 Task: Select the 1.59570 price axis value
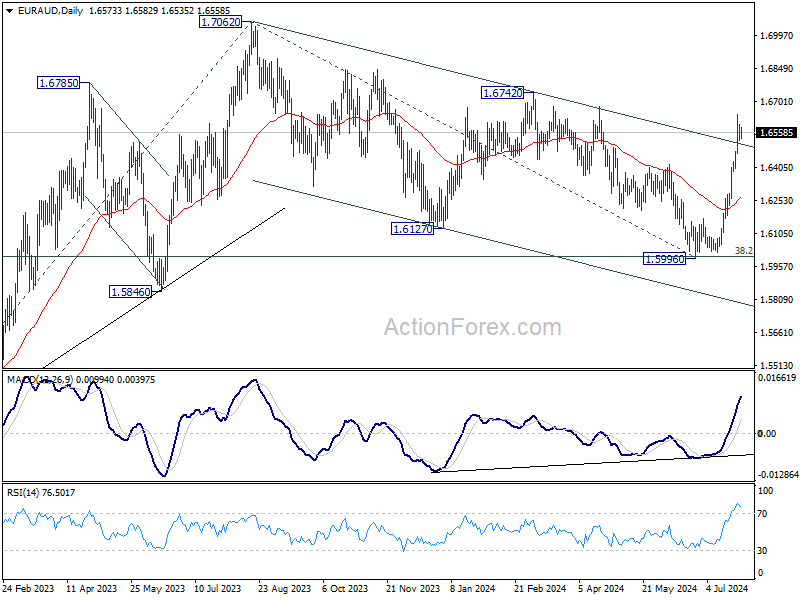(777, 266)
